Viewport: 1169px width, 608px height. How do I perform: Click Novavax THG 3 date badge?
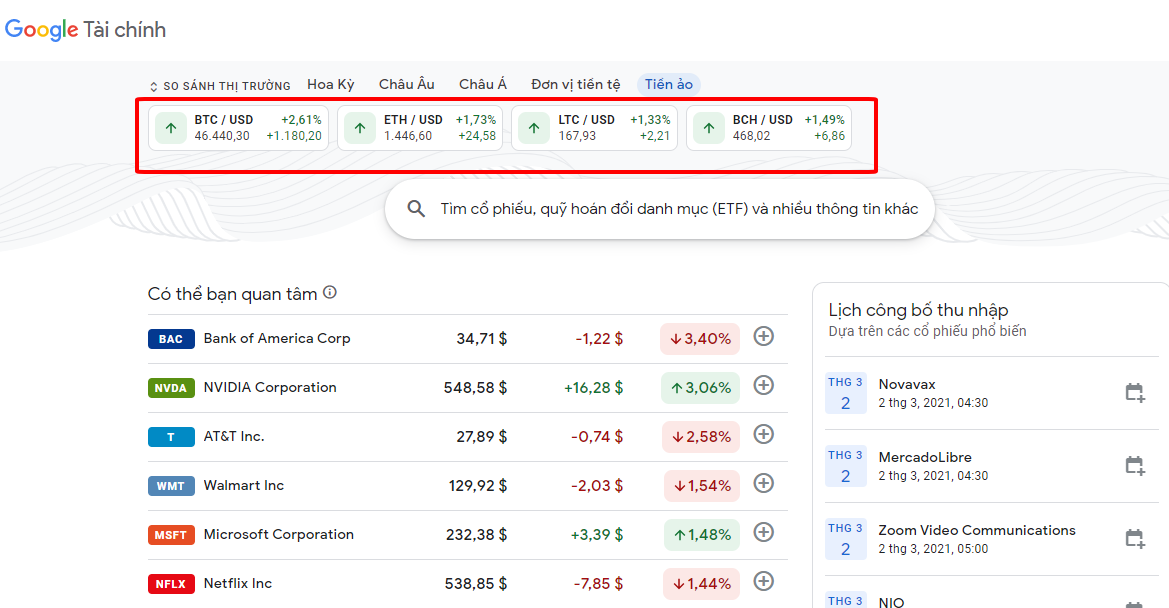[x=845, y=393]
